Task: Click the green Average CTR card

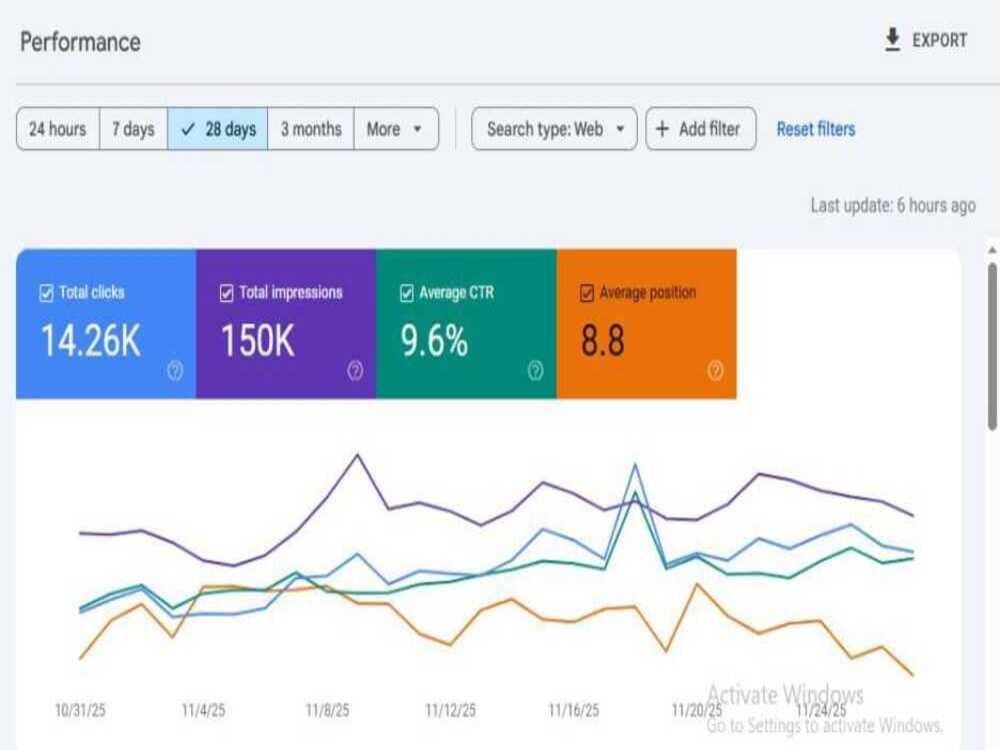Action: tap(466, 324)
